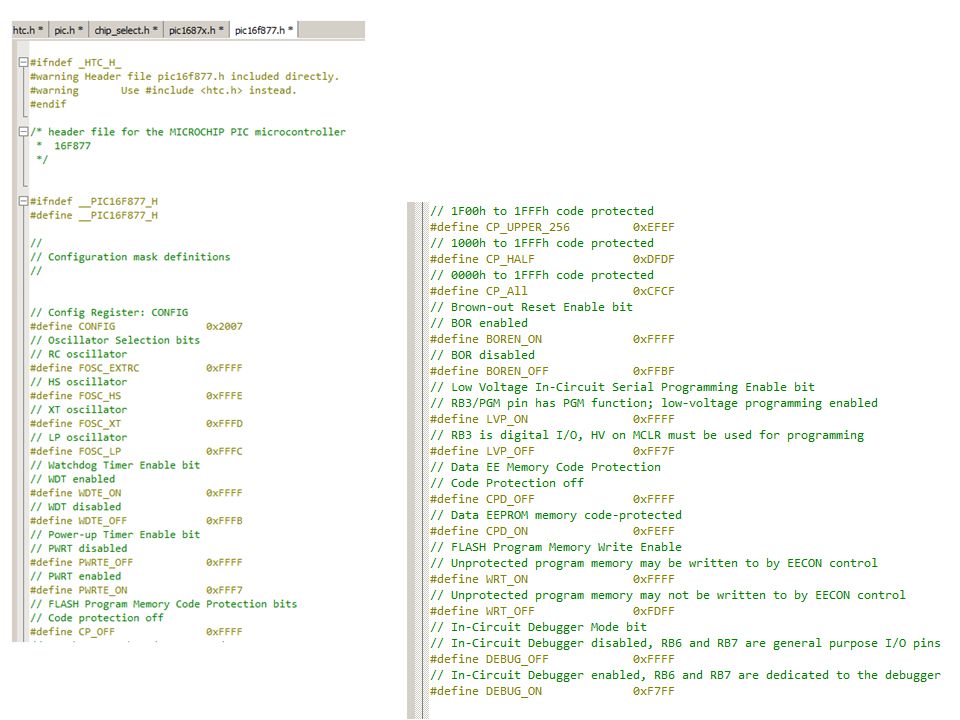Click the value '0xFF7F' beside LVP_OFF

653,451
